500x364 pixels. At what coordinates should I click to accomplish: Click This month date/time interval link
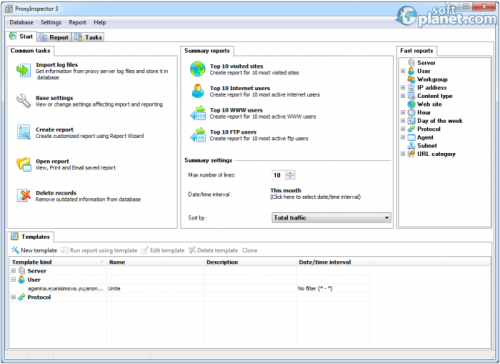pyautogui.click(x=286, y=190)
